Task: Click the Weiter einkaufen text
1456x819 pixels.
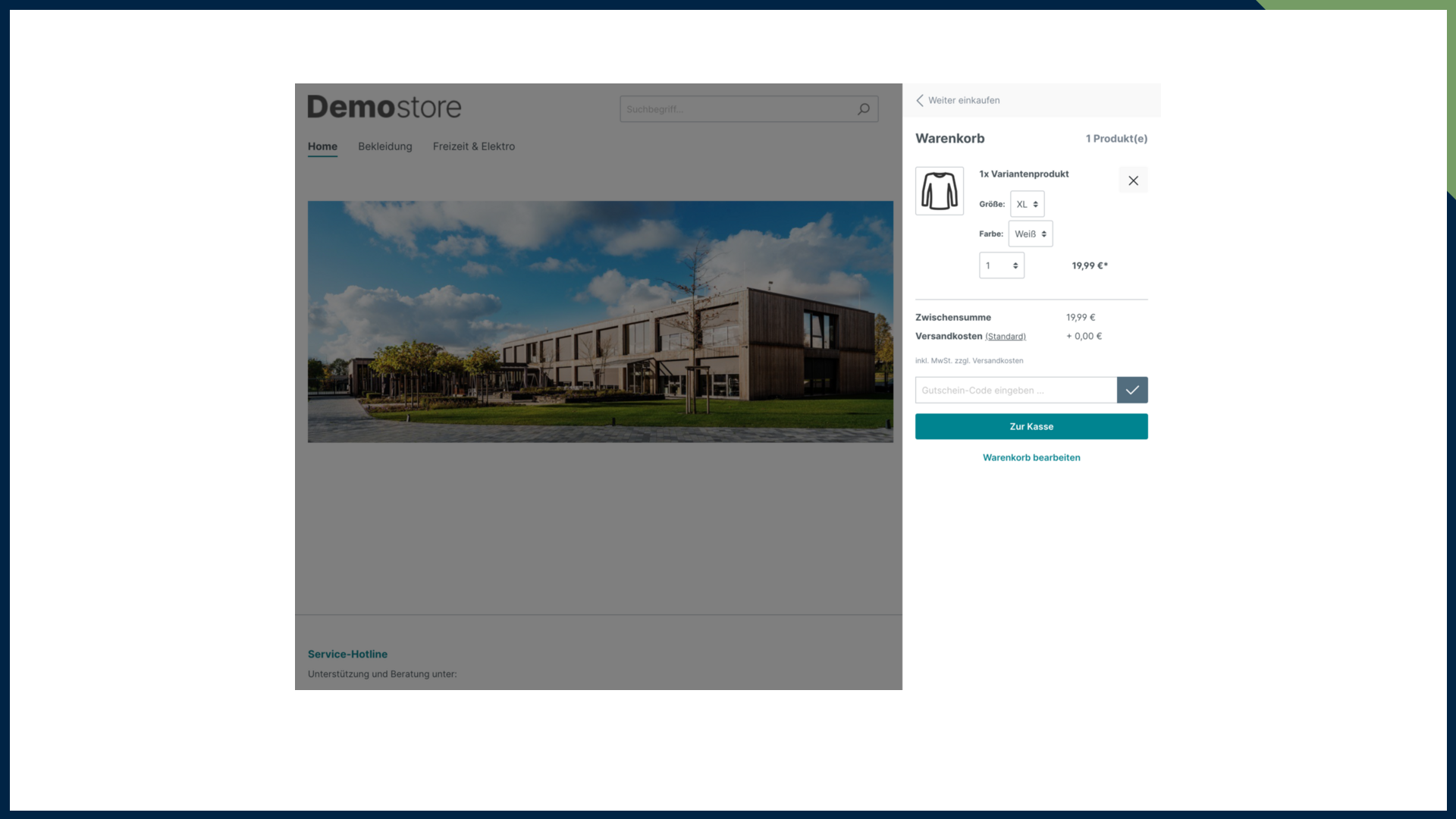Action: [963, 100]
